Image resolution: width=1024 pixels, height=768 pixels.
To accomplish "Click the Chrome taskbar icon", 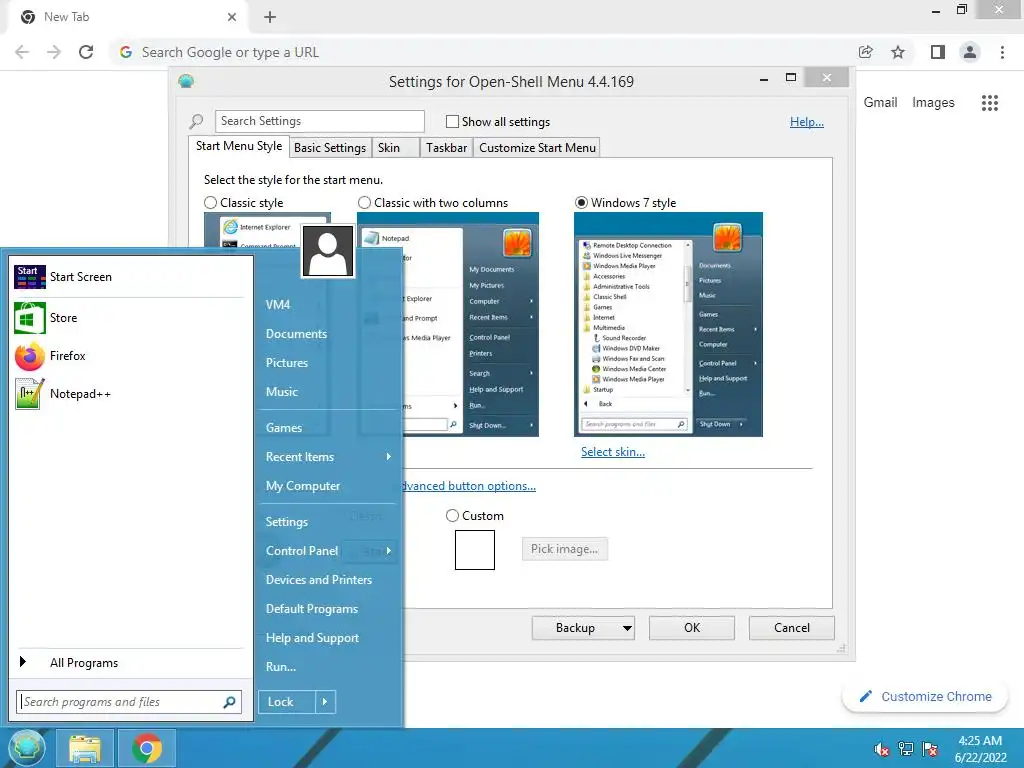I will coord(147,748).
